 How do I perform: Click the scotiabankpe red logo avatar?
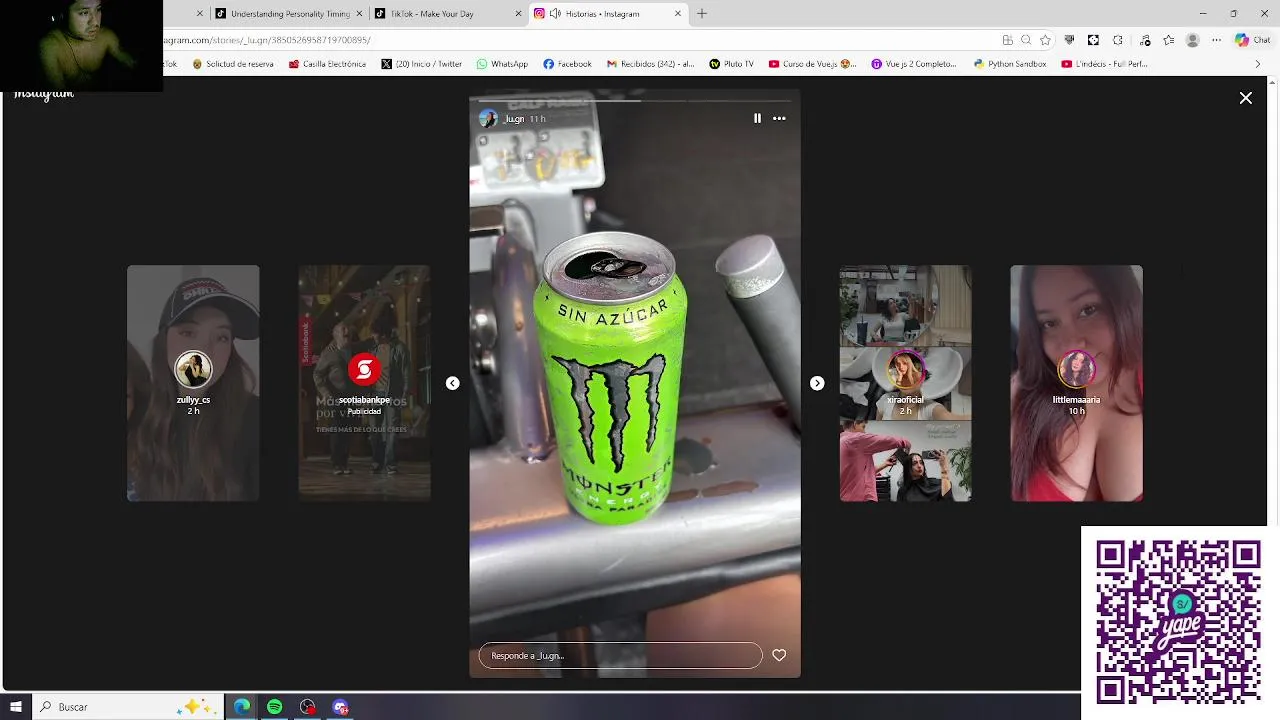click(x=364, y=369)
